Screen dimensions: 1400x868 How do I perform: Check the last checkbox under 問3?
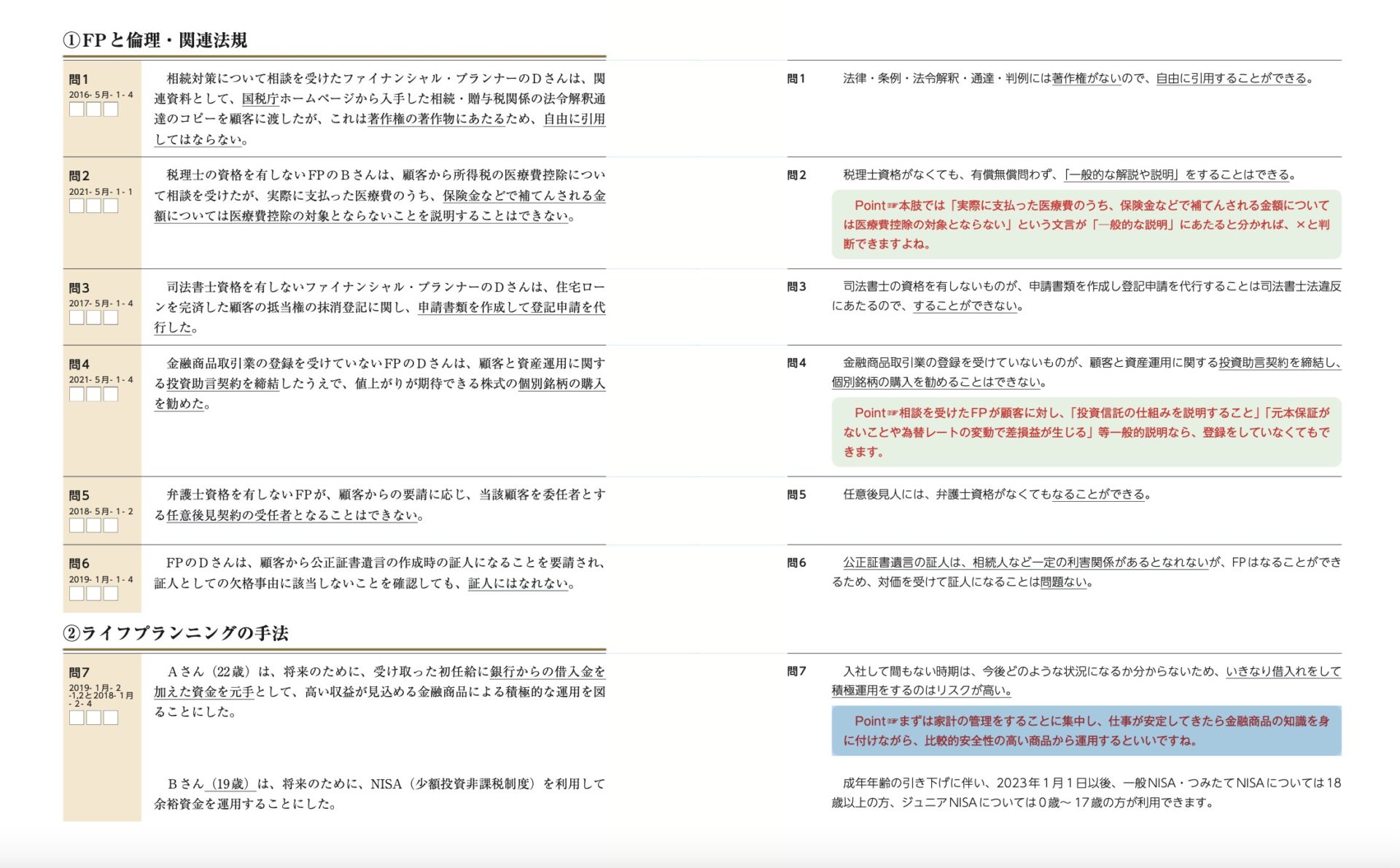(x=111, y=319)
